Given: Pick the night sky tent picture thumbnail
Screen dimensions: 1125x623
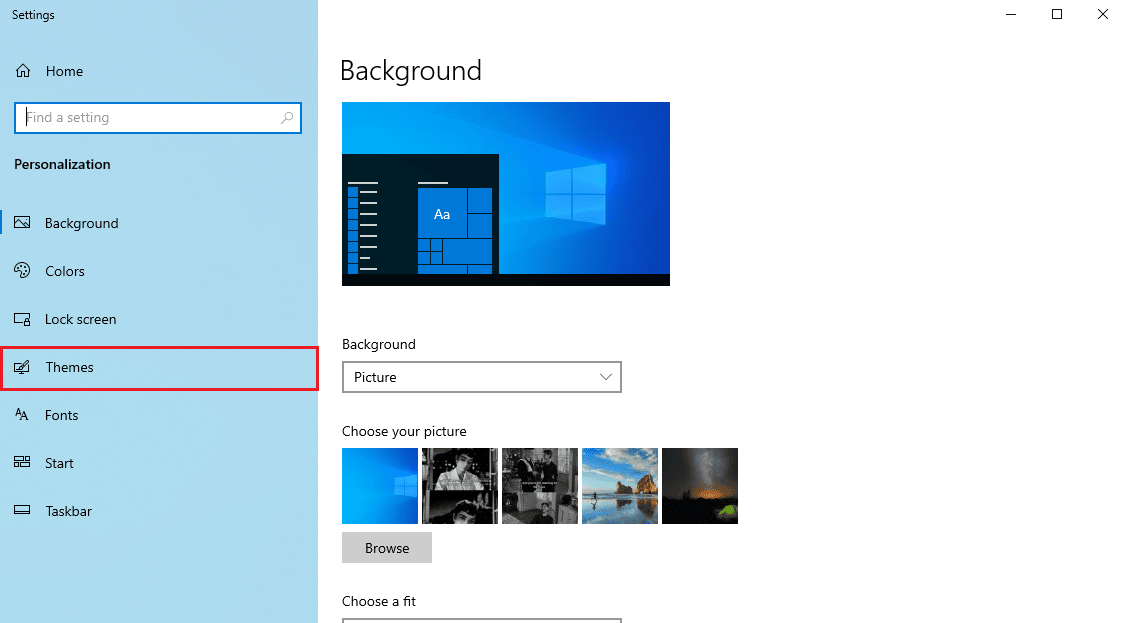Looking at the screenshot, I should (700, 486).
